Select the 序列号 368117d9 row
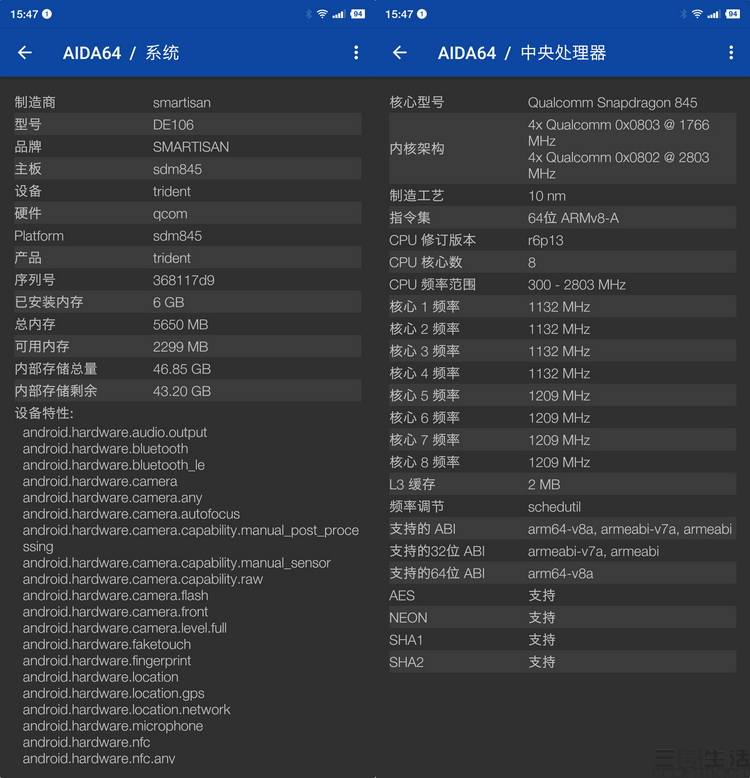750x778 pixels. 187,280
